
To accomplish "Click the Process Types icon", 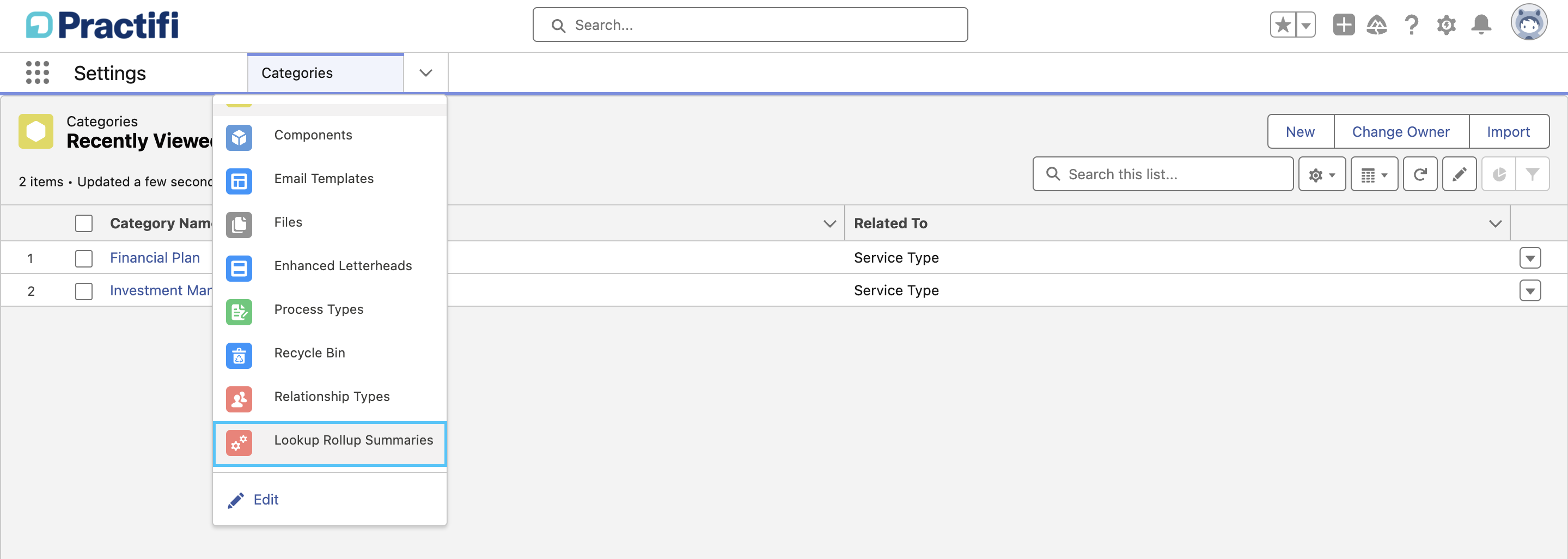I will tap(239, 312).
